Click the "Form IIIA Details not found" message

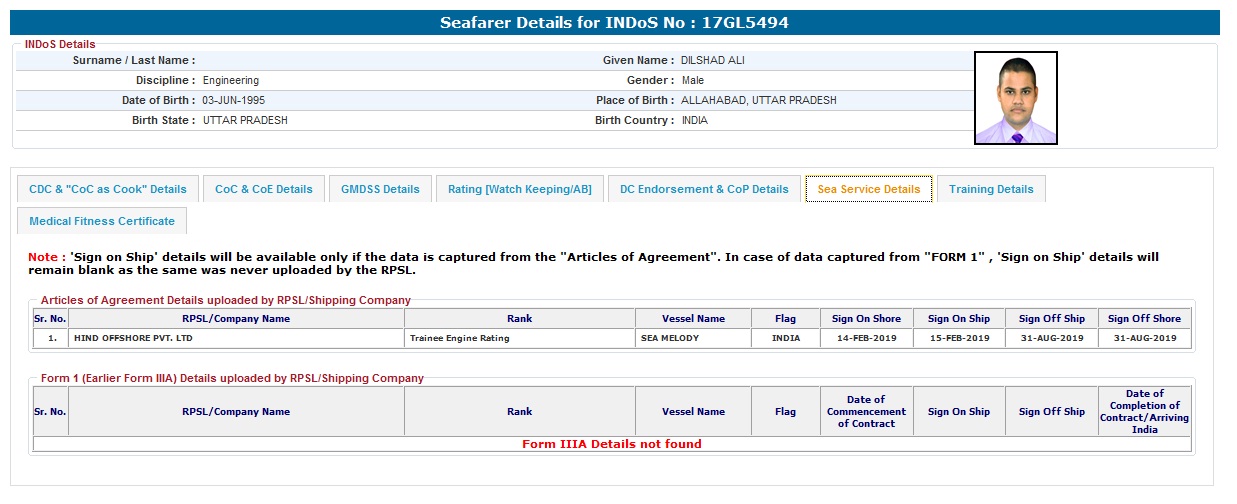coord(611,444)
